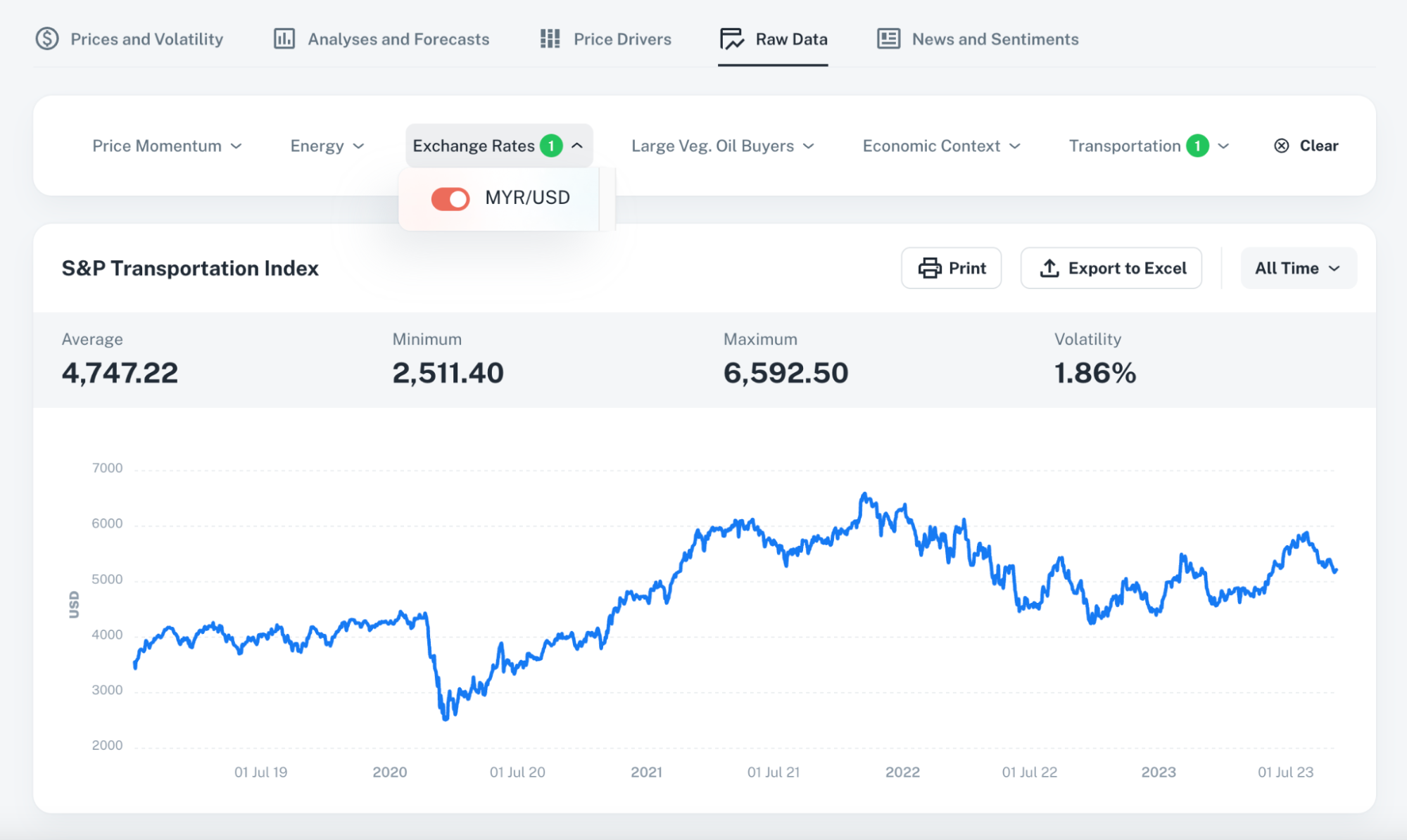The height and width of the screenshot is (840, 1407).
Task: Click the green badge on Transportation
Action: (x=1197, y=146)
